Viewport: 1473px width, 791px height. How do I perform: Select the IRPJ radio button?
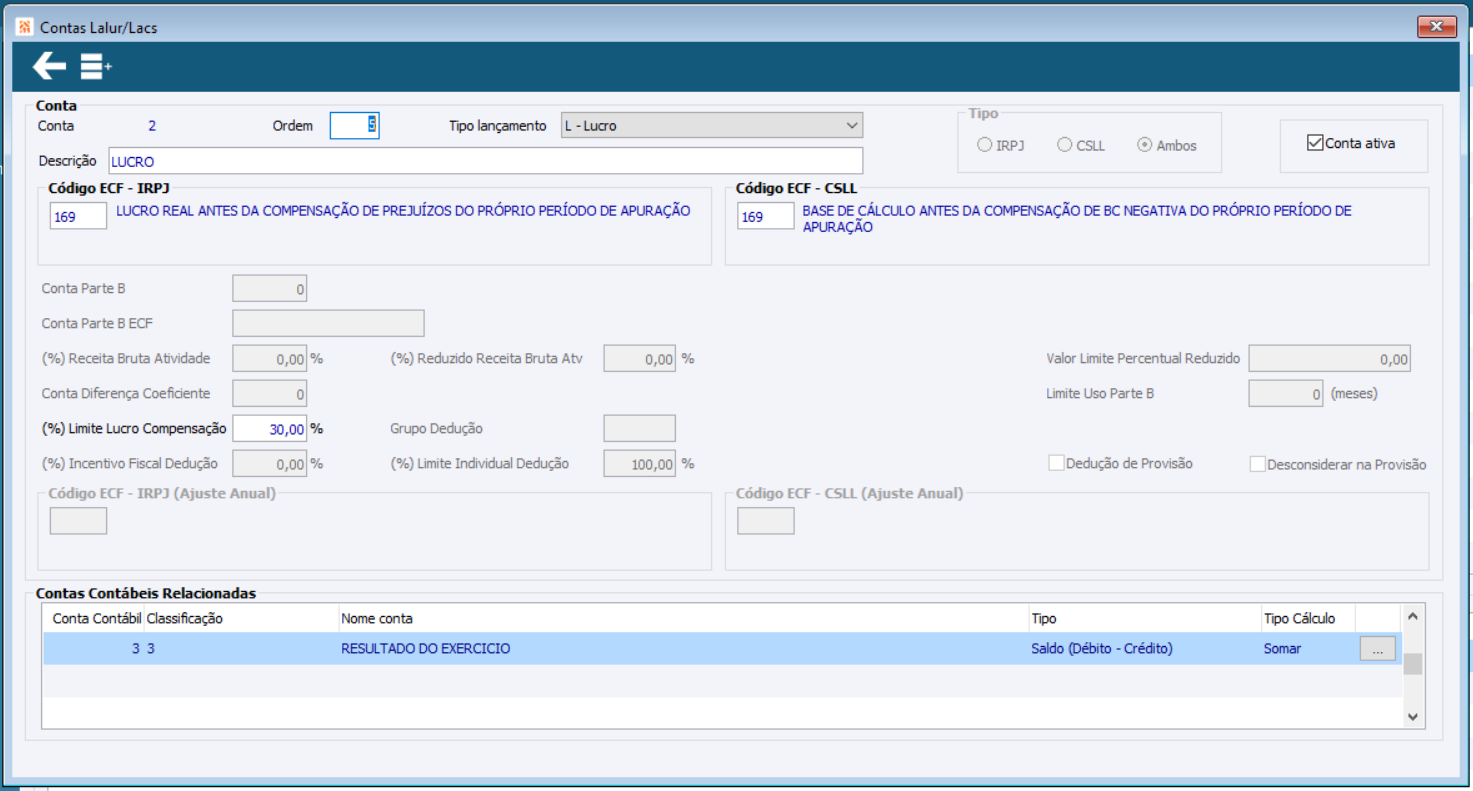983,145
